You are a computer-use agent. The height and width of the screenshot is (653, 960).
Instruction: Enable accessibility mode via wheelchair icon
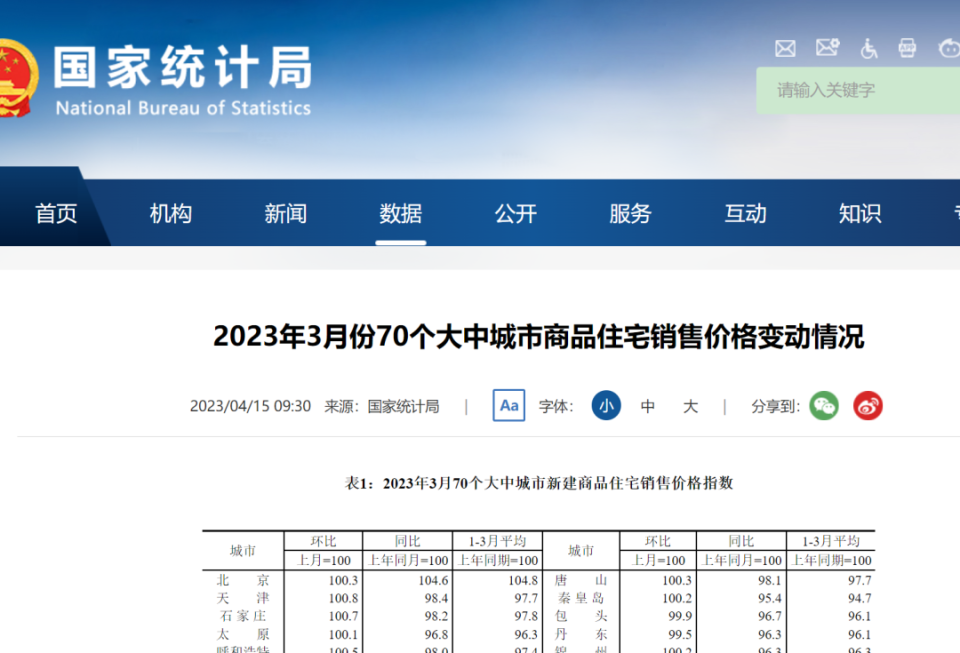tap(868, 47)
